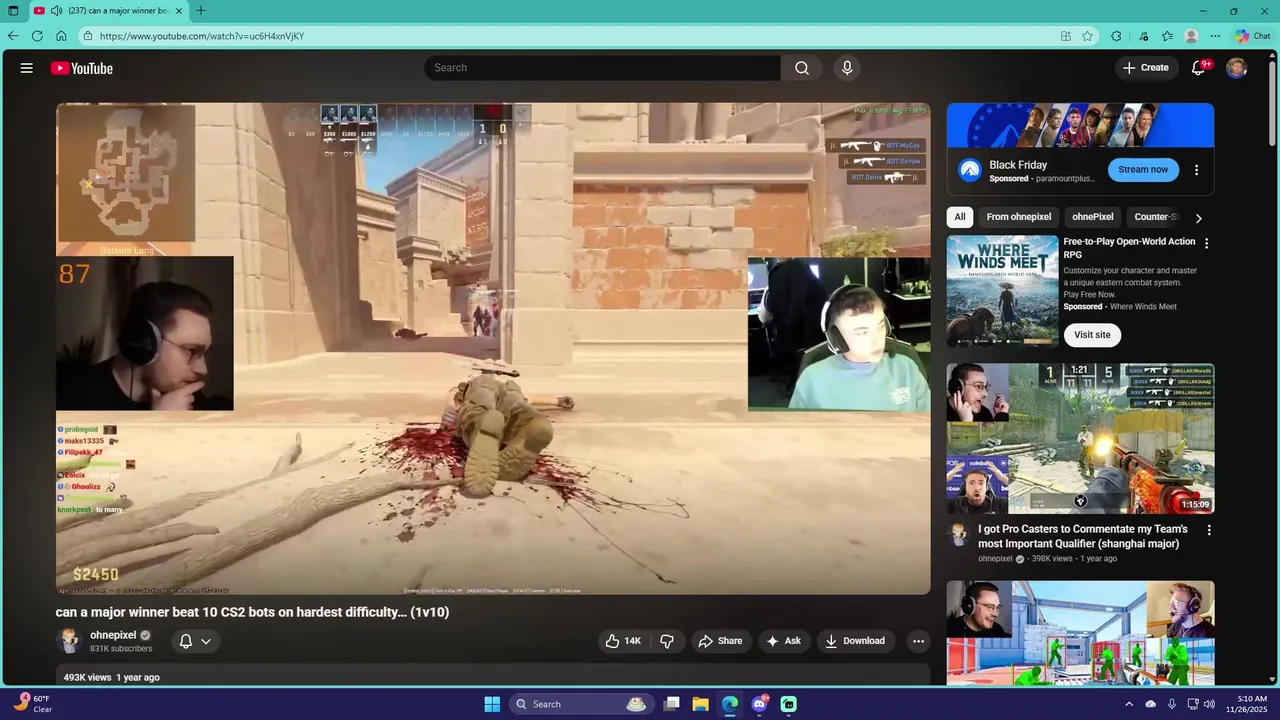The height and width of the screenshot is (720, 1280).
Task: Open more actions ellipsis under video
Action: tap(918, 641)
